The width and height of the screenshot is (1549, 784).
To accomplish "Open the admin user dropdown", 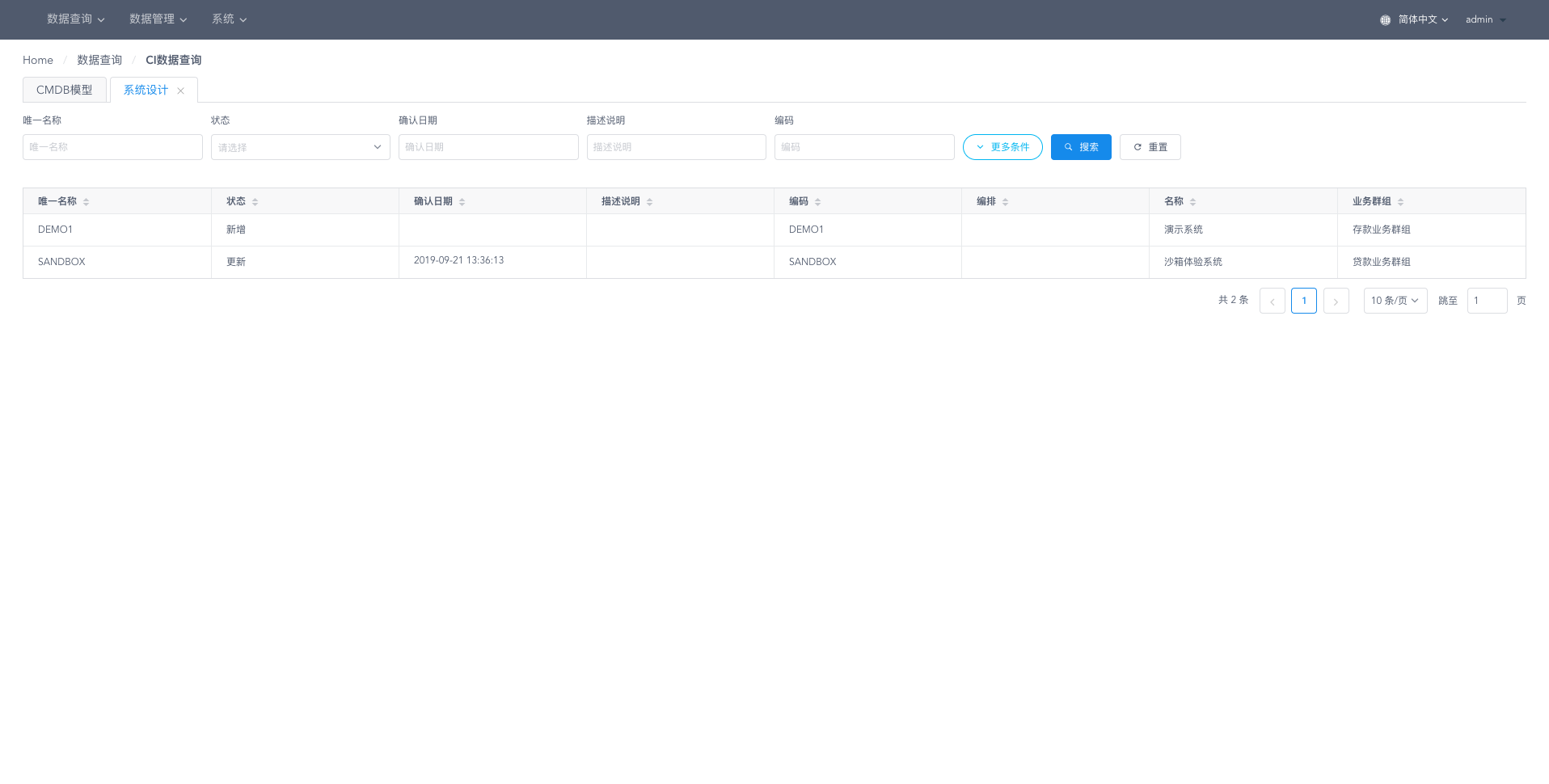I will click(1486, 19).
